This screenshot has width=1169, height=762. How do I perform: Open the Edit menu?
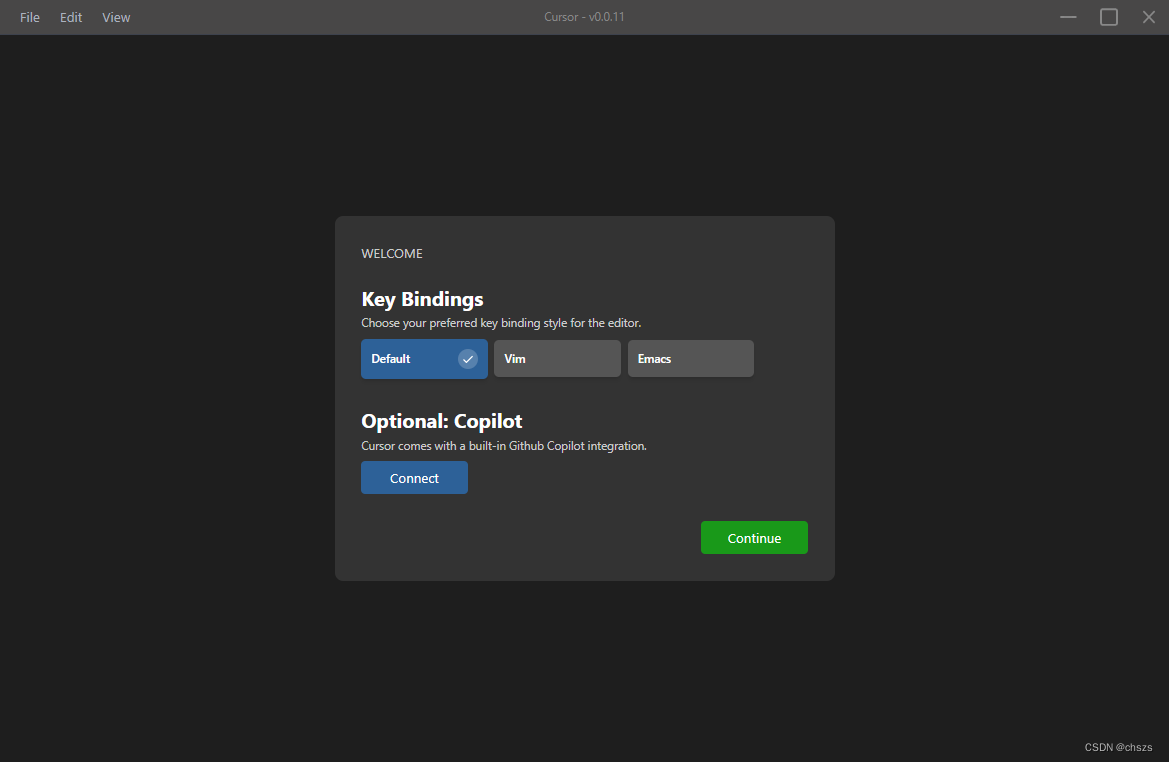71,17
